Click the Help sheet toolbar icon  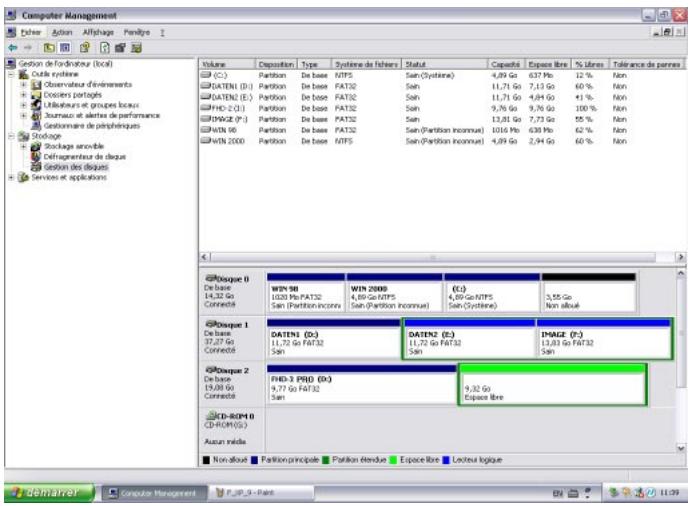[x=105, y=48]
